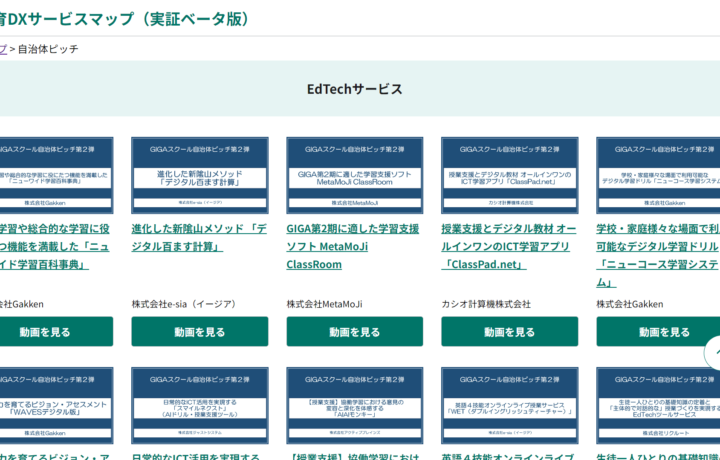Click the EdTechサービス section heading
Screen dimensions: 720x460
pos(354,89)
